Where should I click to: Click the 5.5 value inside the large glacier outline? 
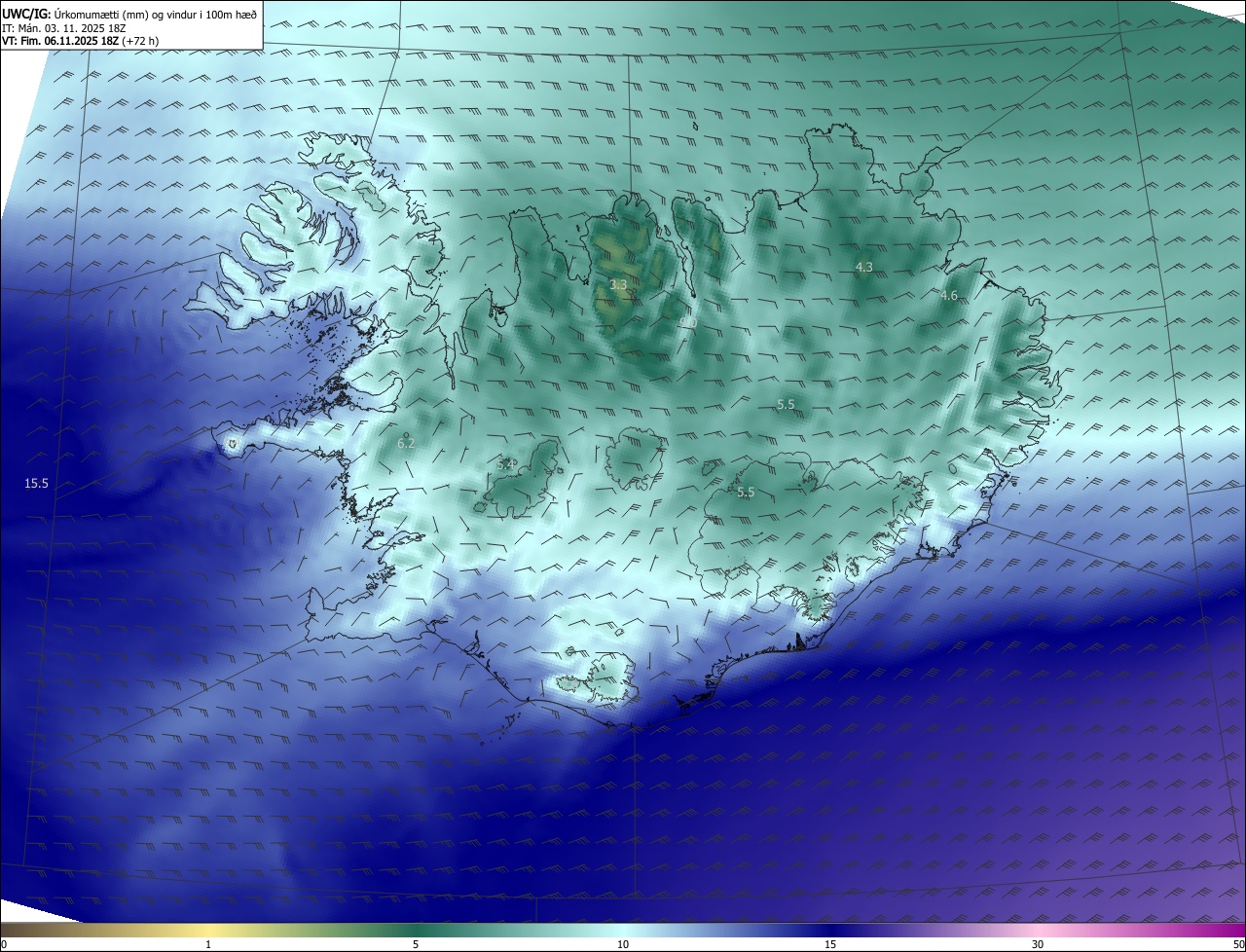point(746,493)
